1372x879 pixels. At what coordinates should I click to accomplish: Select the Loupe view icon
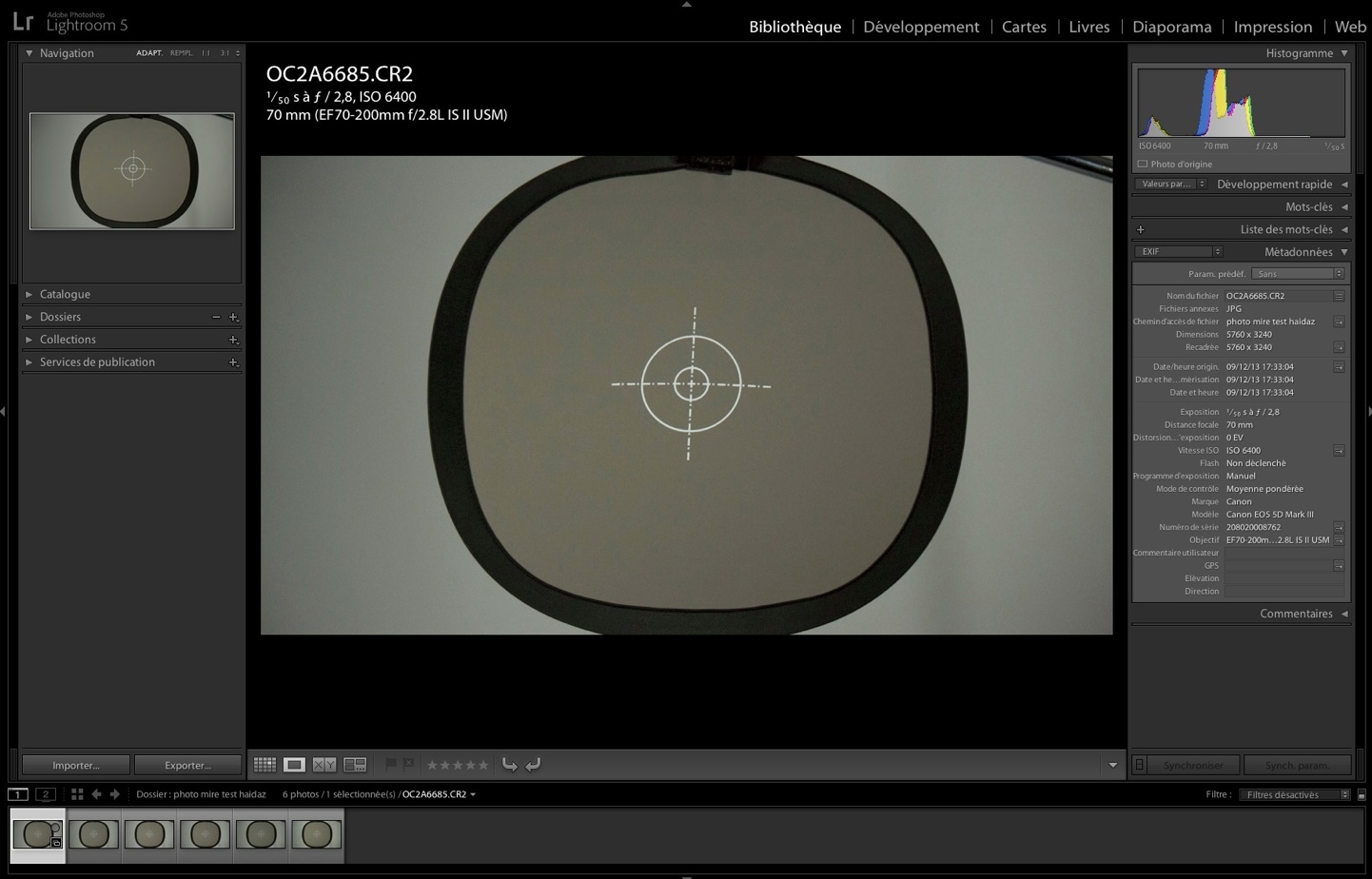tap(294, 765)
